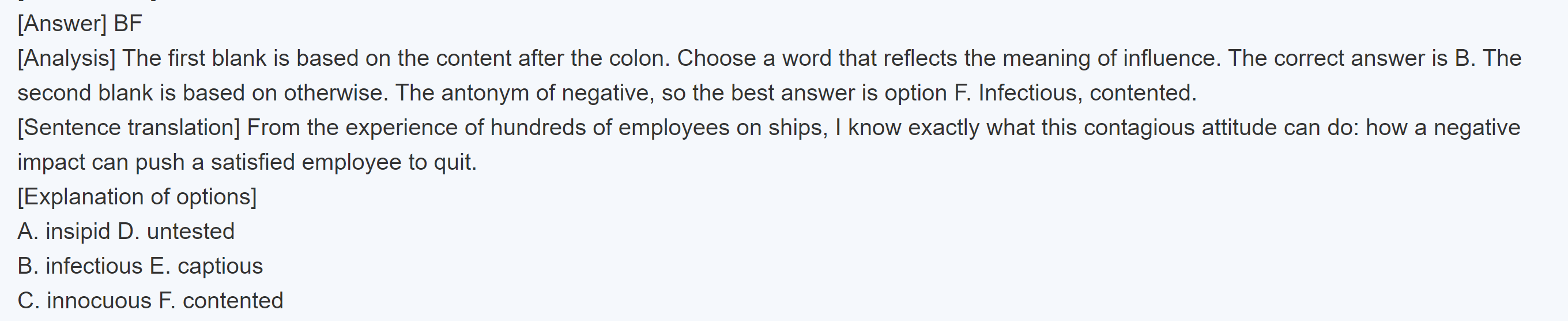This screenshot has height=321, width=1568.
Task: Choose option E captious
Action: (x=206, y=267)
